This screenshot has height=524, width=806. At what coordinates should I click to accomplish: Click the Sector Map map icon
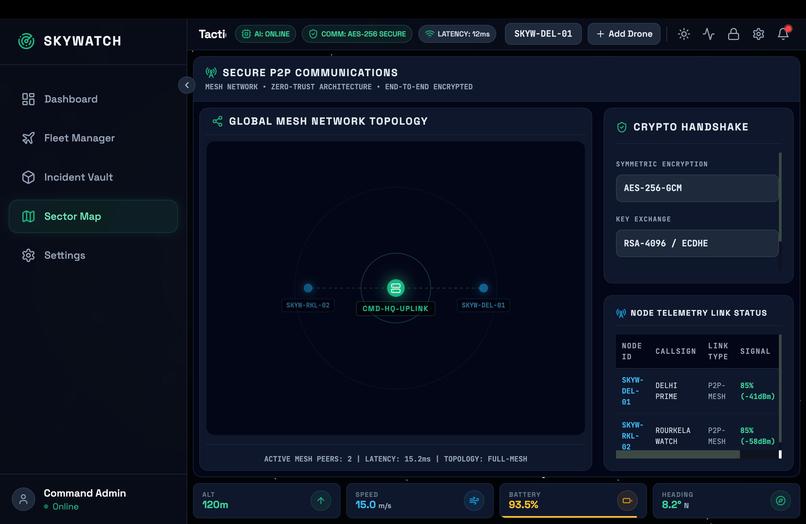click(28, 216)
